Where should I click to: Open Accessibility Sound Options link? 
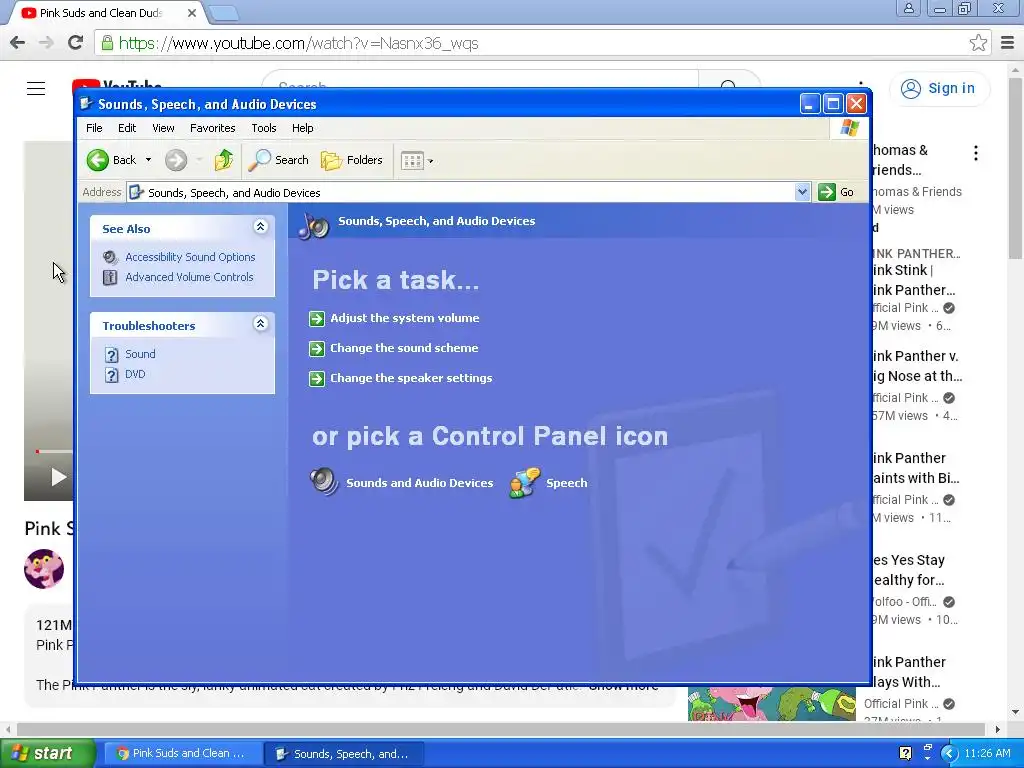(x=190, y=257)
